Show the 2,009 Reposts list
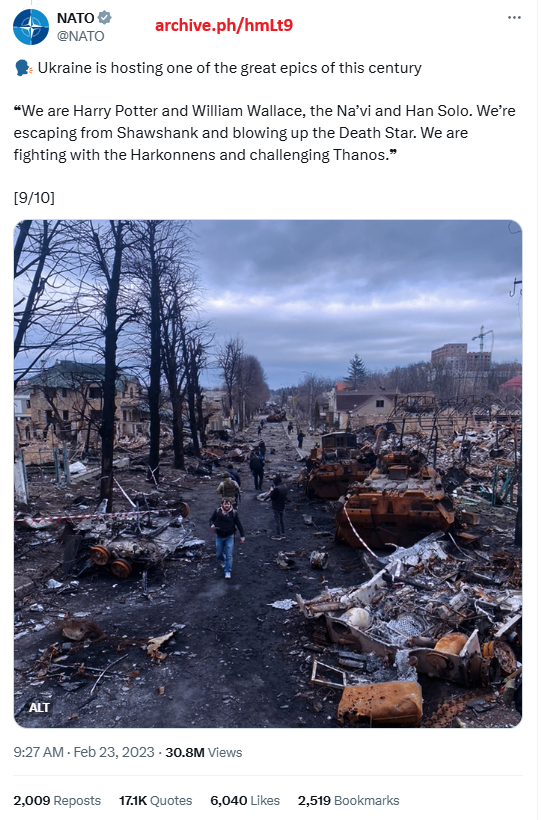Image resolution: width=541 pixels, height=820 pixels. click(x=57, y=801)
